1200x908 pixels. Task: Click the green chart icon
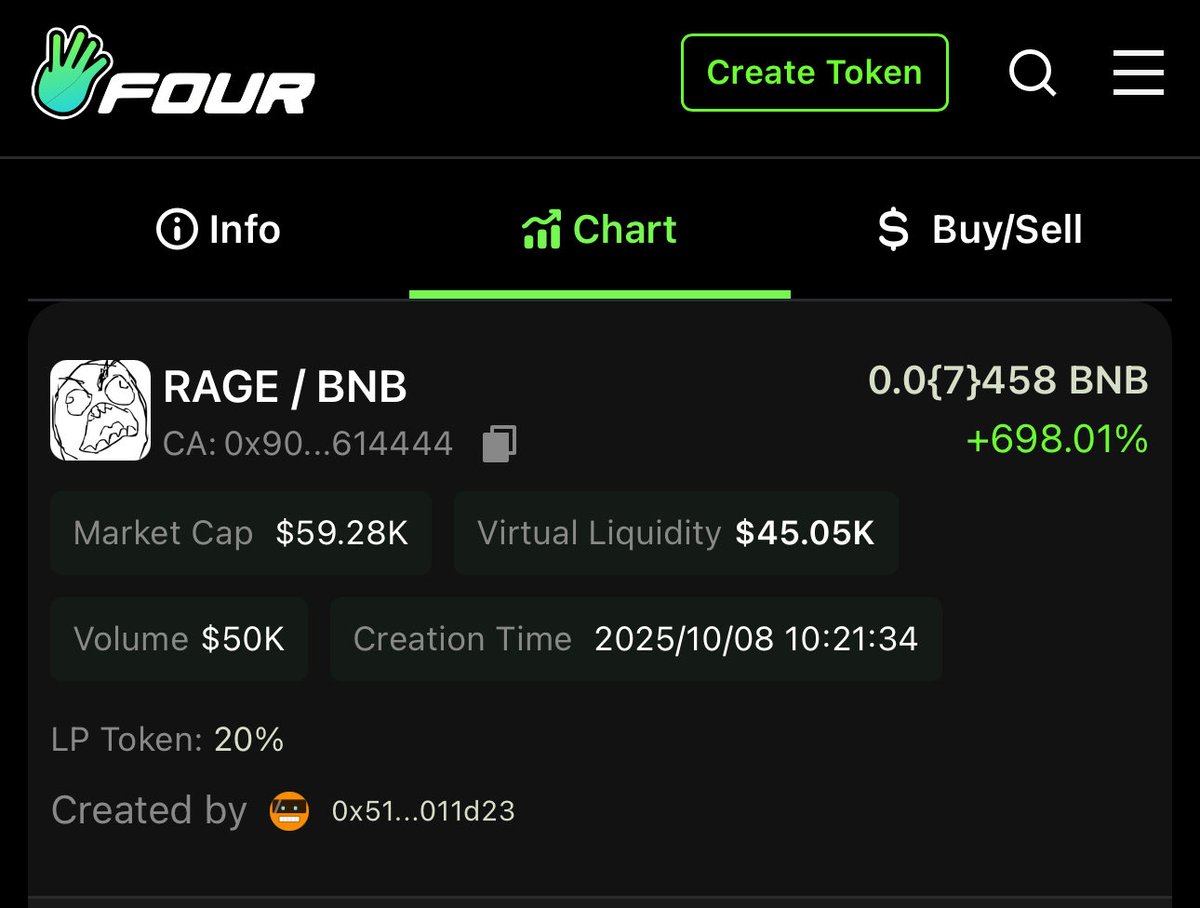(x=541, y=230)
